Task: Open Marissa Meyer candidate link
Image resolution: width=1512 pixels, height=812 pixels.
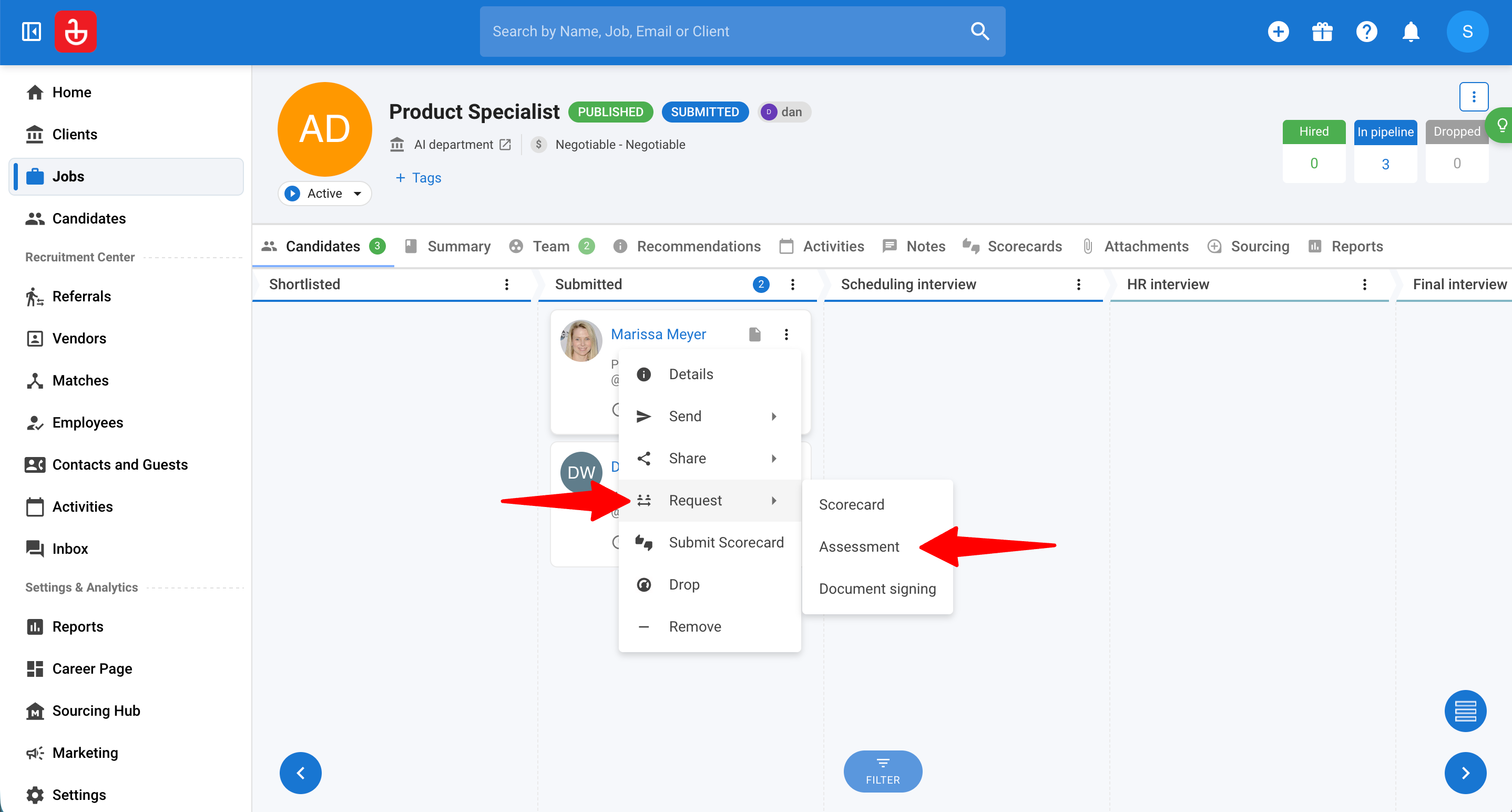Action: click(x=658, y=334)
